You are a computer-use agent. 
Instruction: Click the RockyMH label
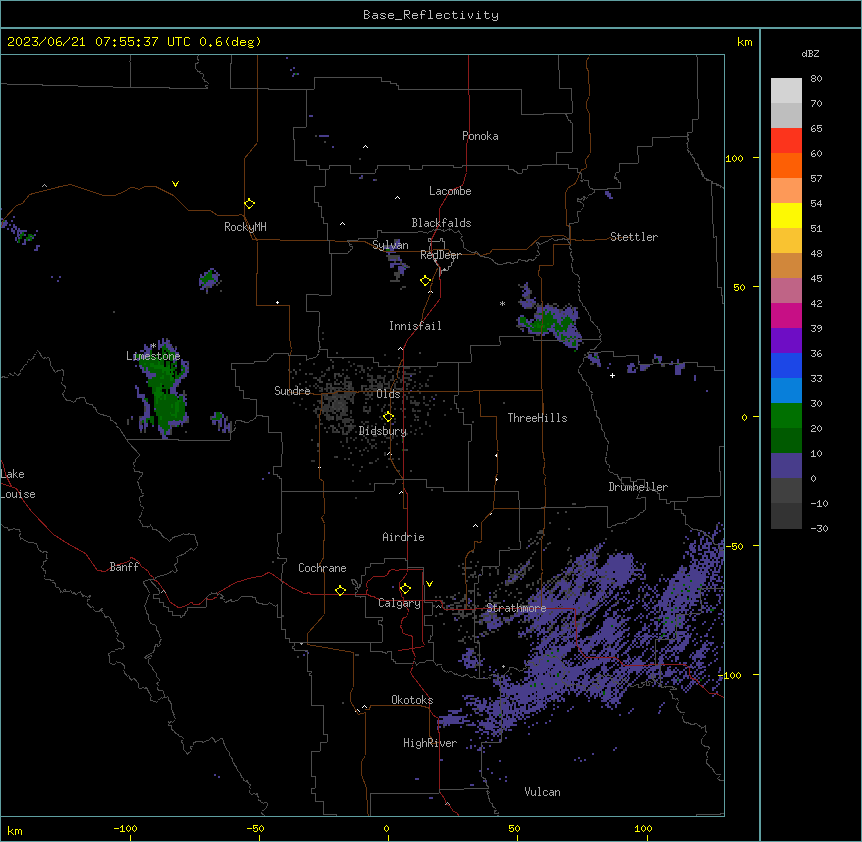point(245,227)
